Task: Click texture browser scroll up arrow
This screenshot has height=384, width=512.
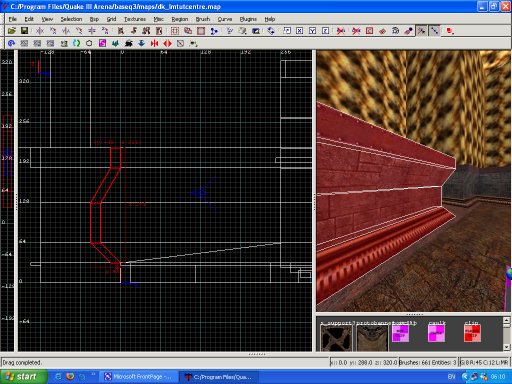Action: pos(506,321)
